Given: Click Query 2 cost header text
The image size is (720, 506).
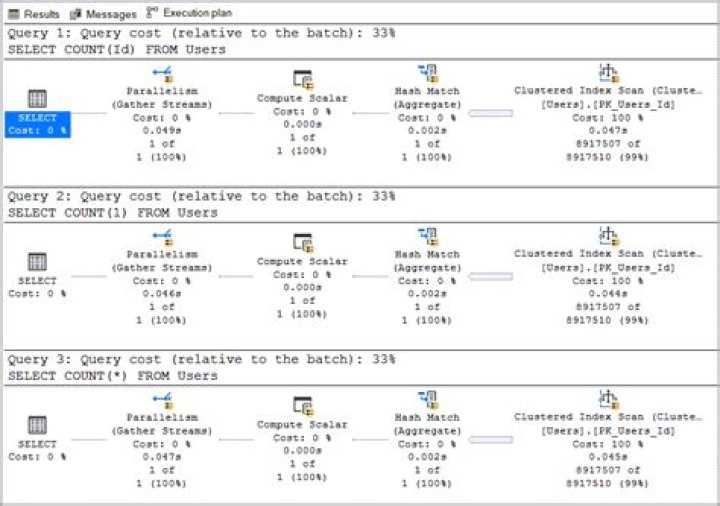Looking at the screenshot, I should point(201,197).
